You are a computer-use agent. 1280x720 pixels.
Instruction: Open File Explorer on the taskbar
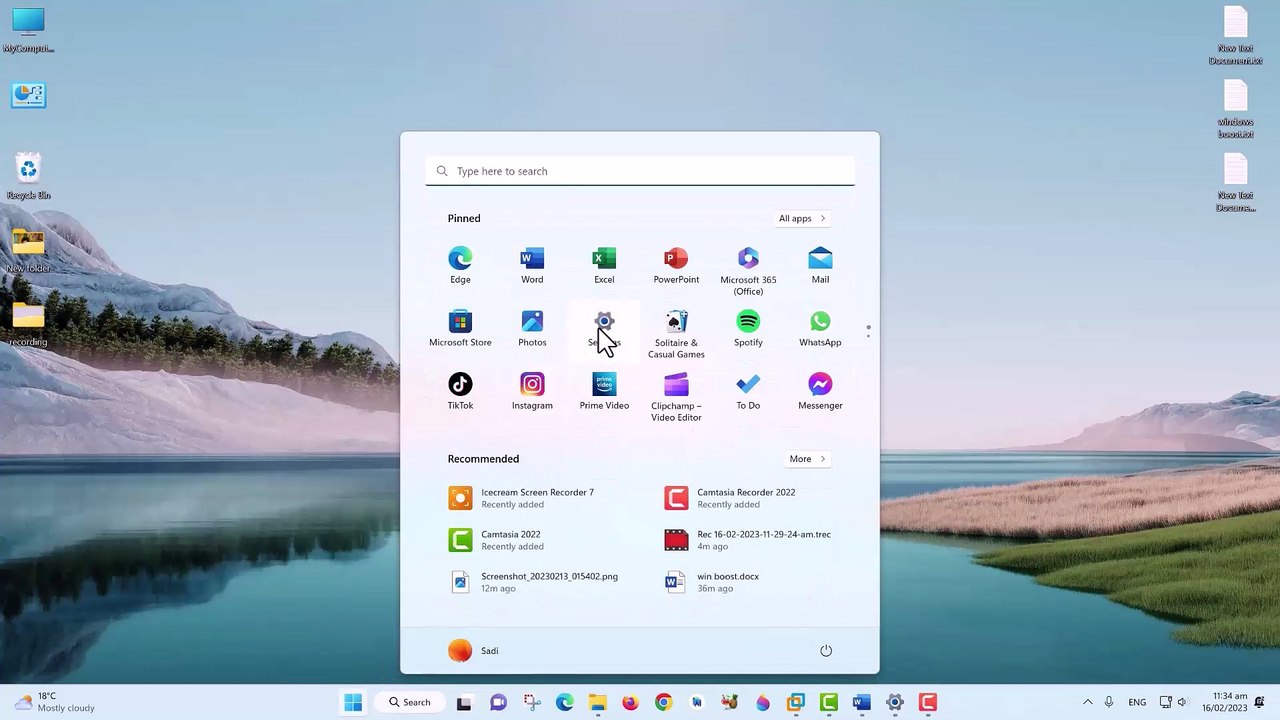[x=597, y=702]
